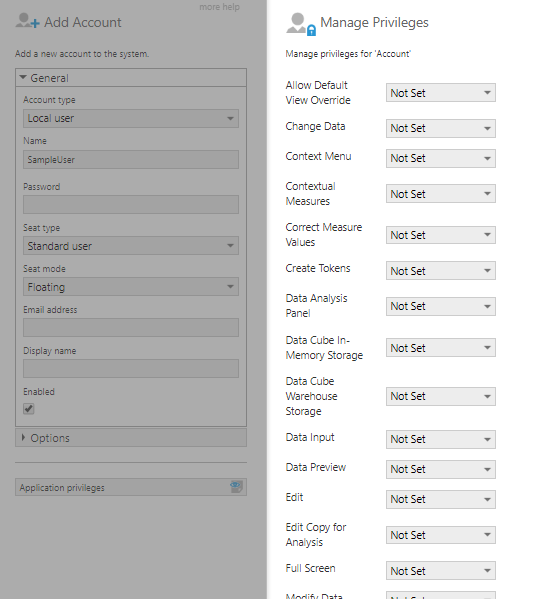Focus the Password field
This screenshot has height=599, width=534.
(131, 205)
